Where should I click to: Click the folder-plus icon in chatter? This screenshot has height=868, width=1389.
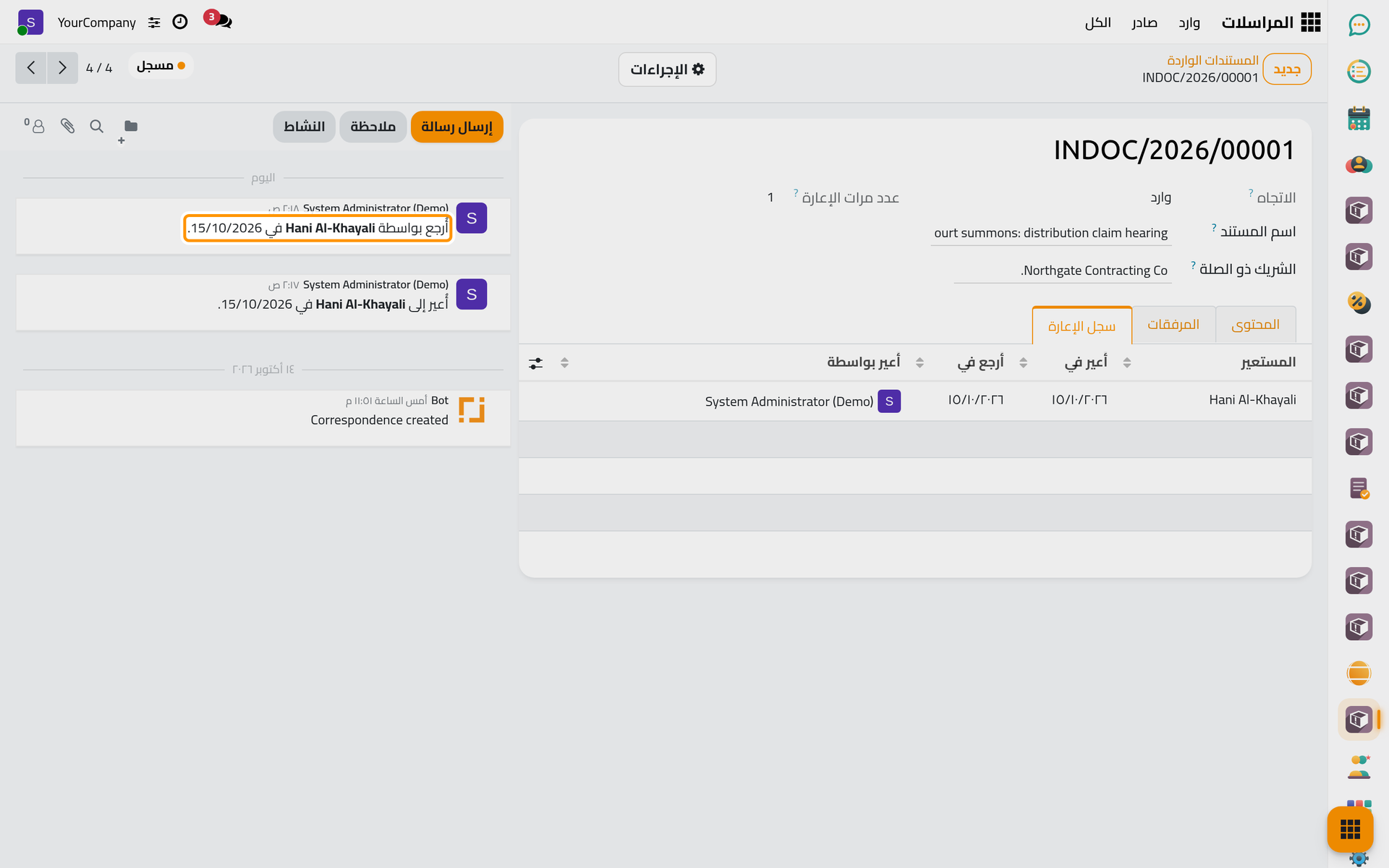[129, 129]
